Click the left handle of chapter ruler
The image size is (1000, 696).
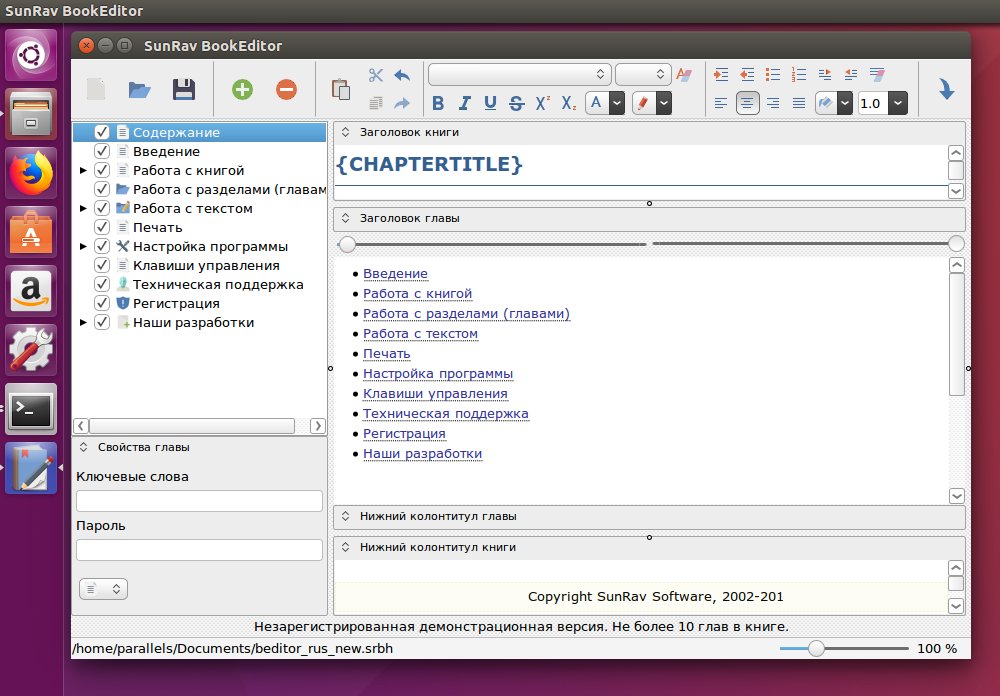(347, 244)
